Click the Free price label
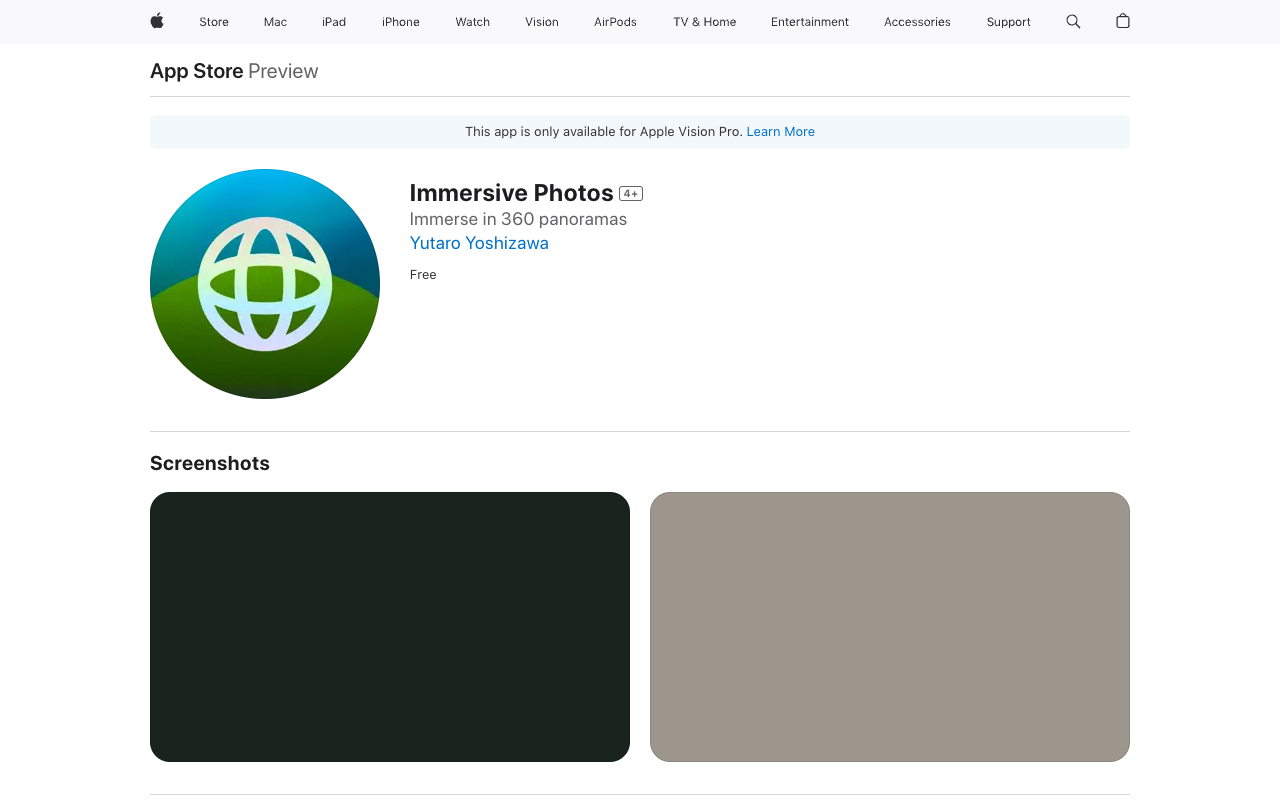Viewport: 1280px width, 800px height. [x=423, y=275]
